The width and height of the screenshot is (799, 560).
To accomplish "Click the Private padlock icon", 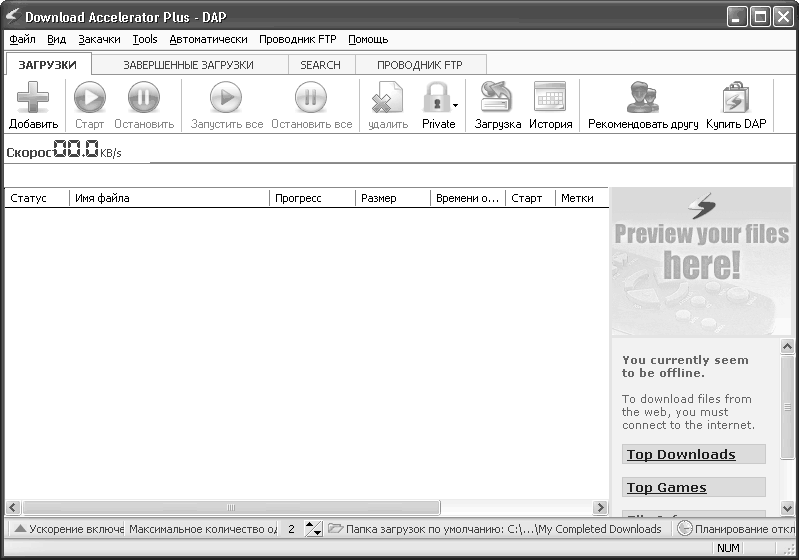I will coord(436,98).
